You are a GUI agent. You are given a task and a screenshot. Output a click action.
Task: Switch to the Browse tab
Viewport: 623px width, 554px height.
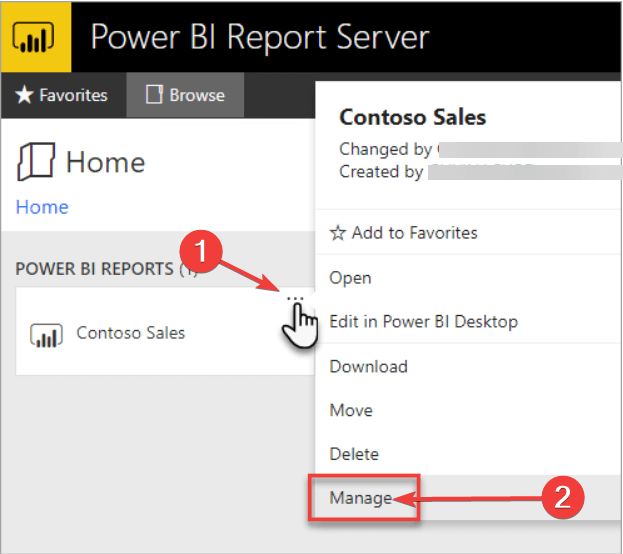185,95
